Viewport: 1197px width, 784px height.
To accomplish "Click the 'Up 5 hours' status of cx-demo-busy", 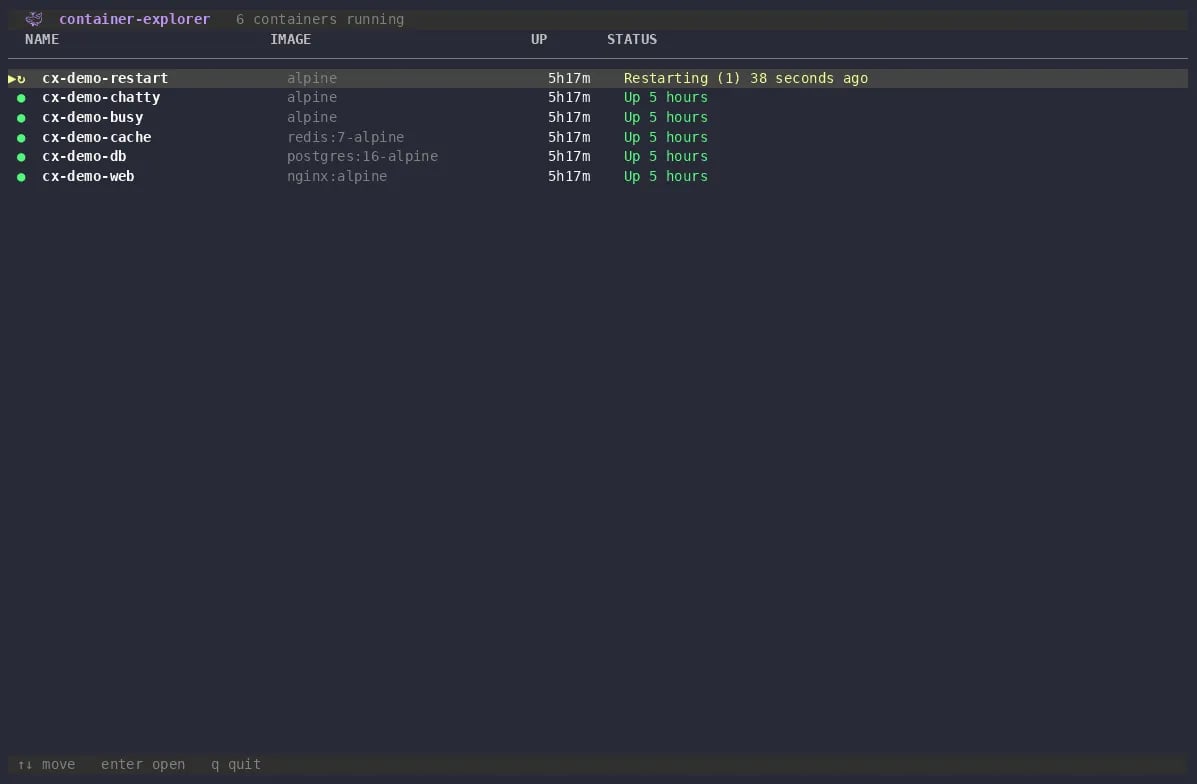I will pos(666,117).
